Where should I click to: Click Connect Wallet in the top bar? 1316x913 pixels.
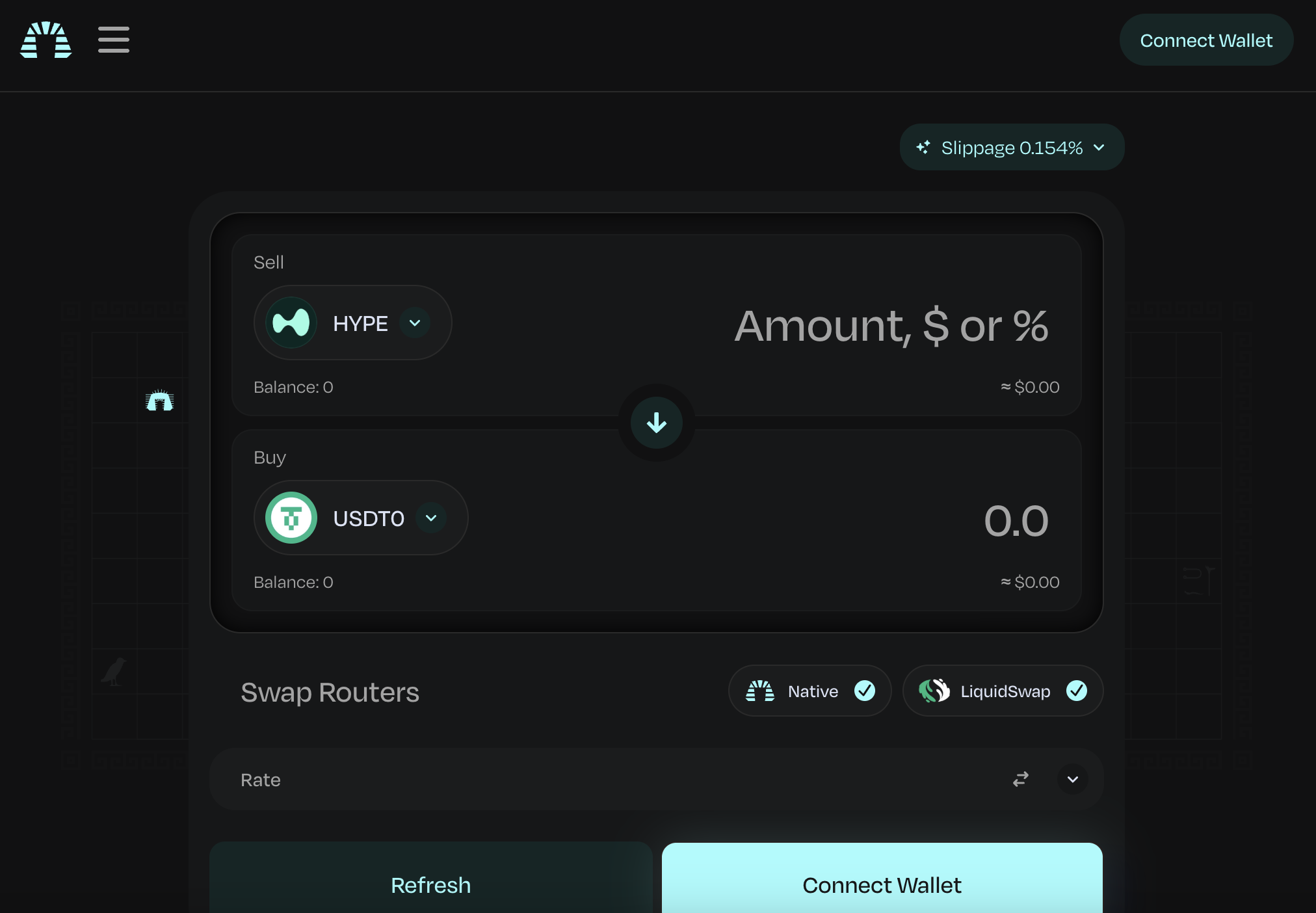pyautogui.click(x=1206, y=40)
